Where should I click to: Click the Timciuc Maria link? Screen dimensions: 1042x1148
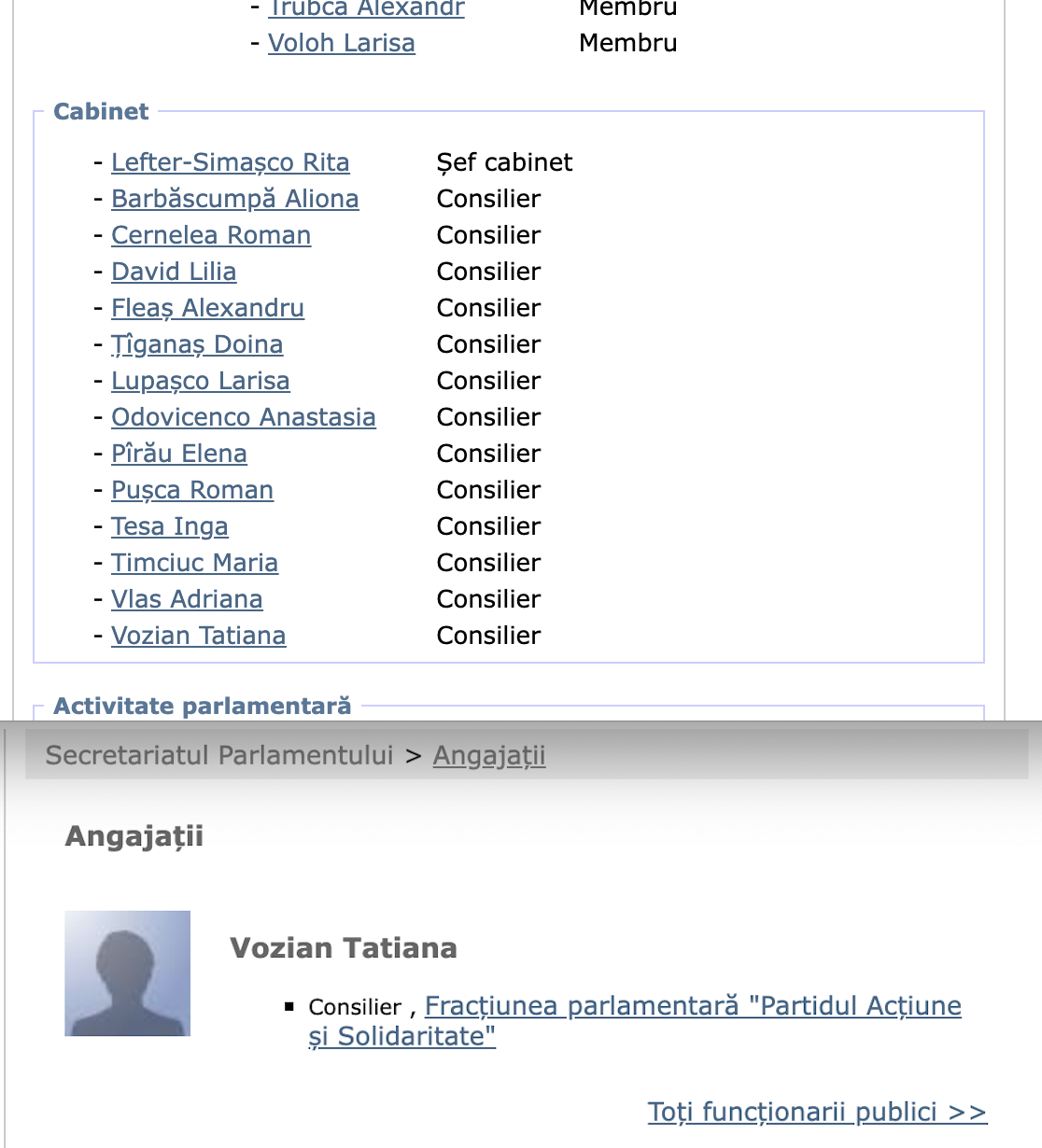(x=194, y=563)
